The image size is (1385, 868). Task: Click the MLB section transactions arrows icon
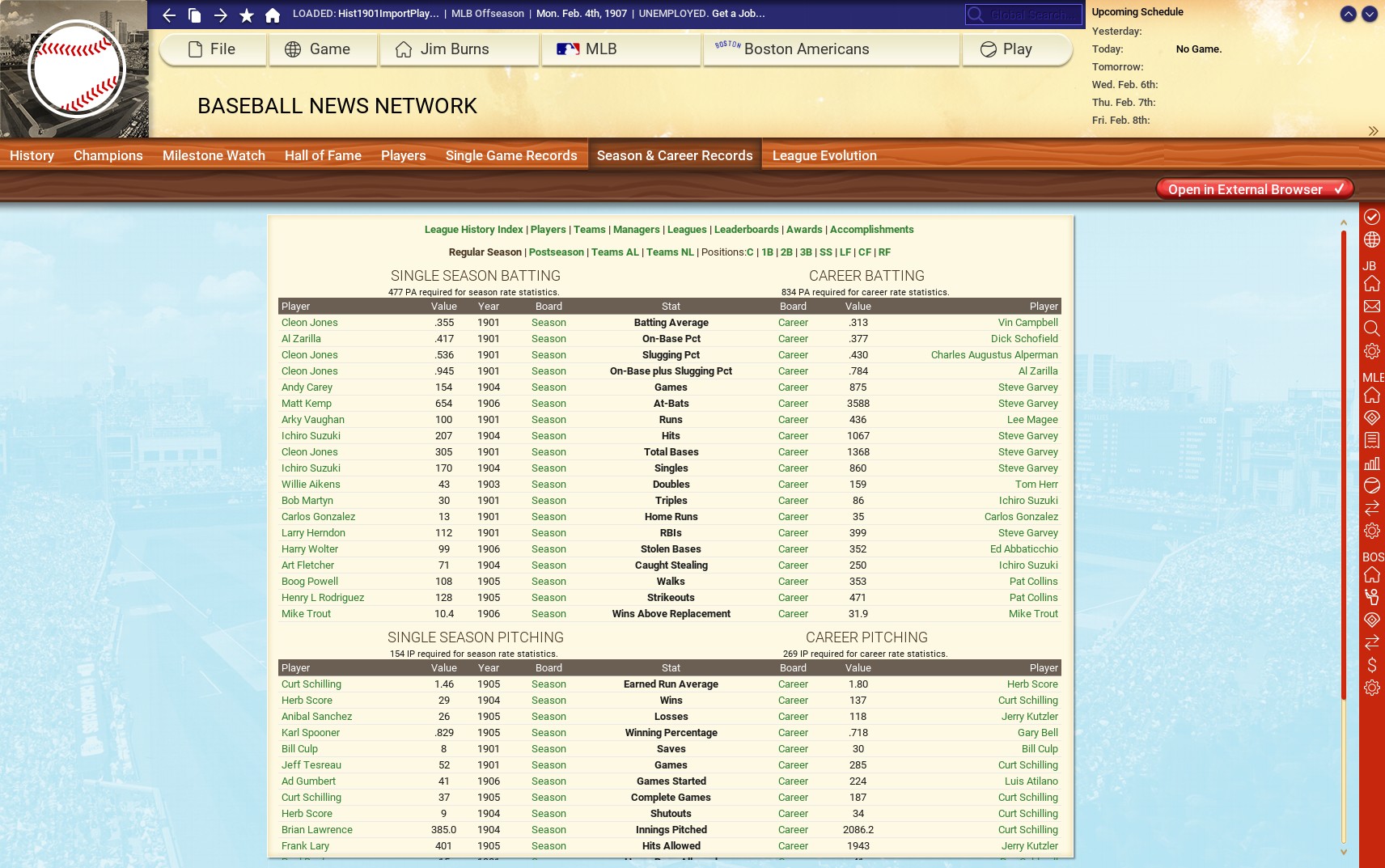click(x=1372, y=508)
